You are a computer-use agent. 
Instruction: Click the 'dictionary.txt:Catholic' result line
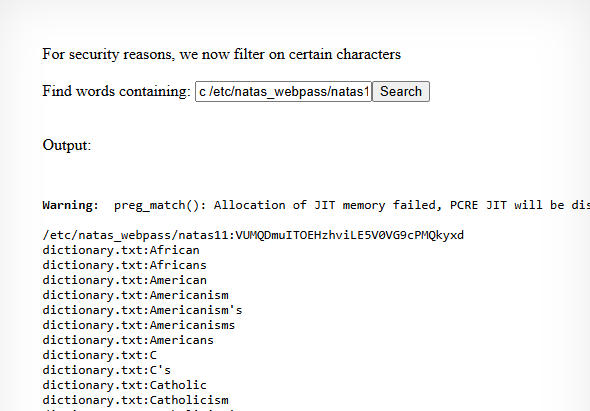point(125,385)
